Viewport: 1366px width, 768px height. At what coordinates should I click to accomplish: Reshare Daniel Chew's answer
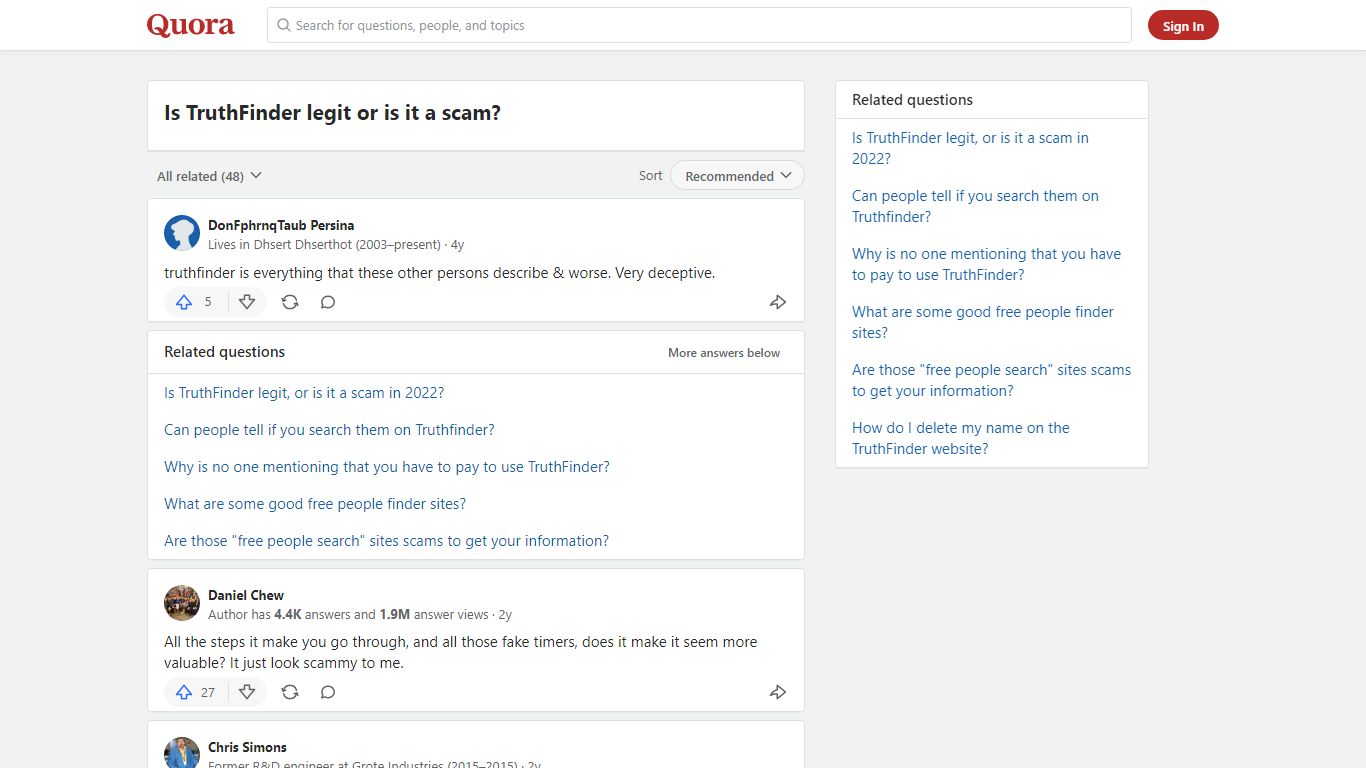pos(290,692)
